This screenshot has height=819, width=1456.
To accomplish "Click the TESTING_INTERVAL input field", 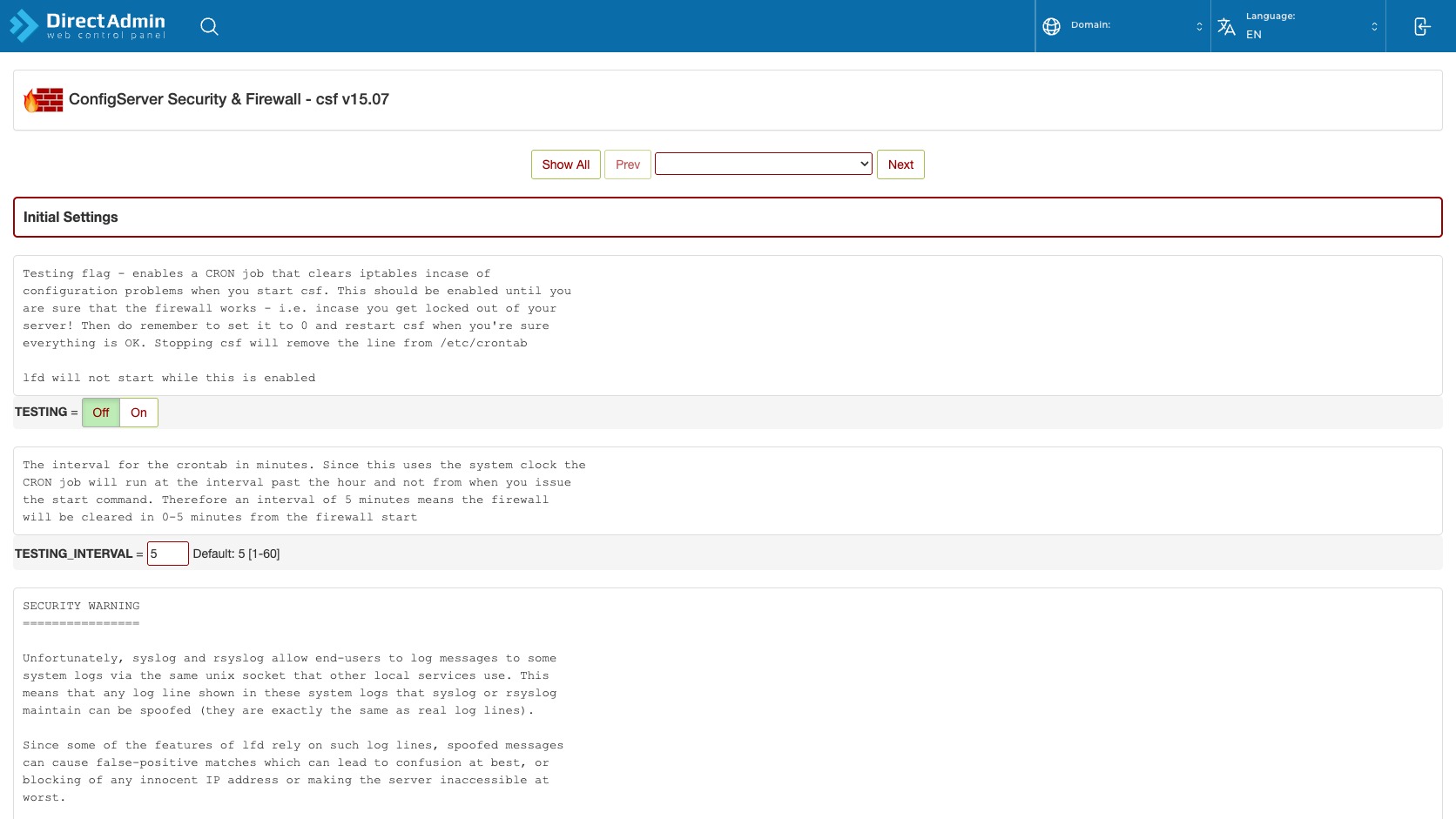I will 168,554.
